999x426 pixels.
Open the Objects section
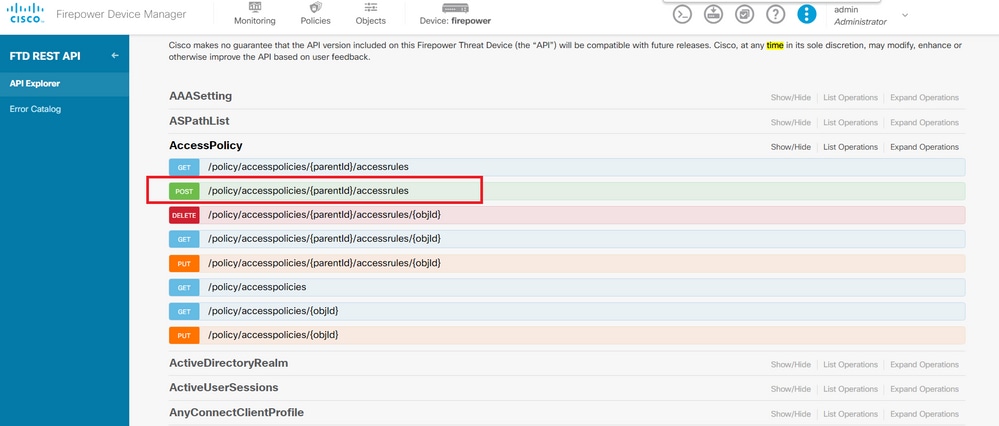370,14
